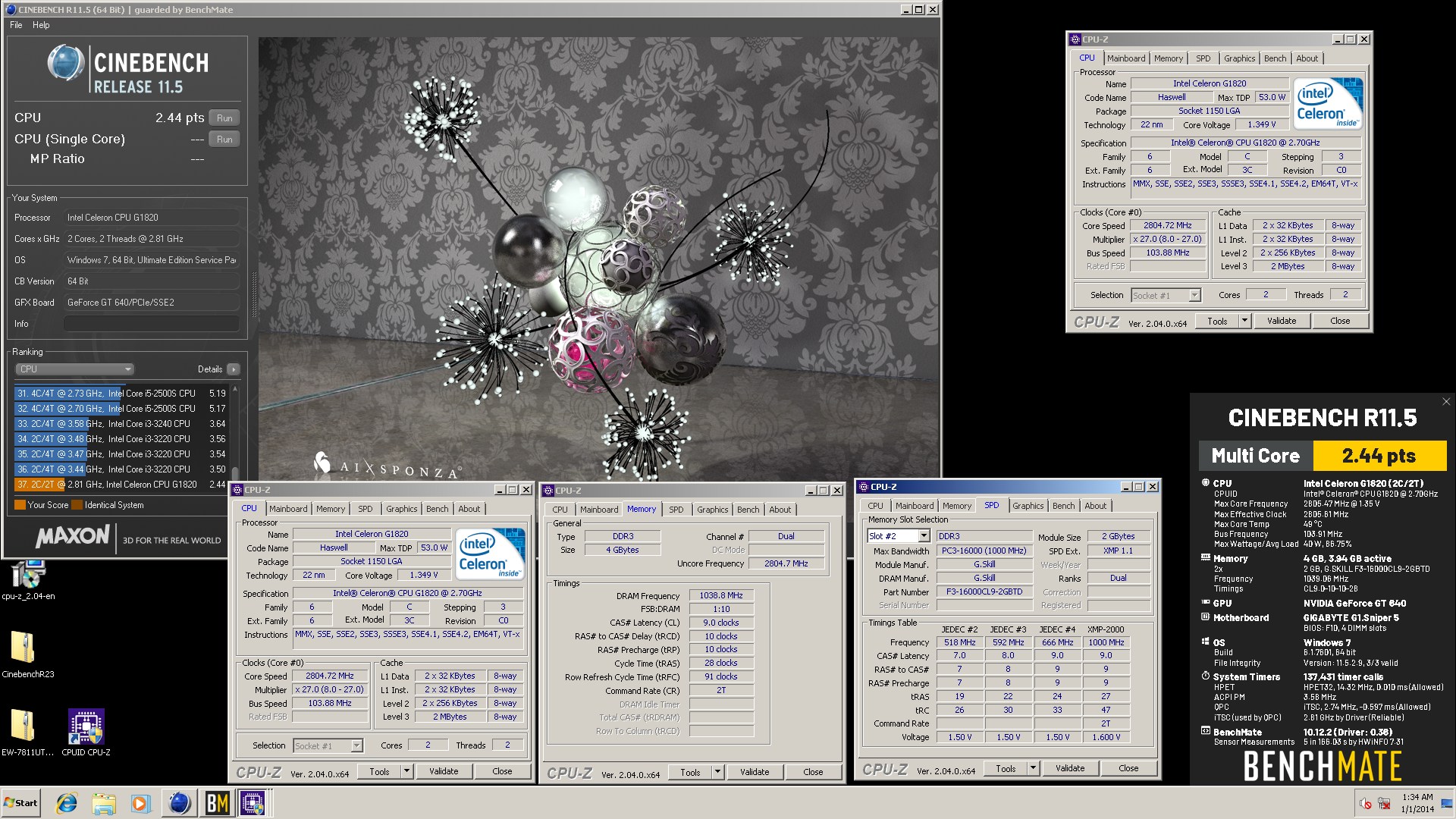The width and height of the screenshot is (1456, 819).
Task: Open the Start menu
Action: pyautogui.click(x=21, y=803)
